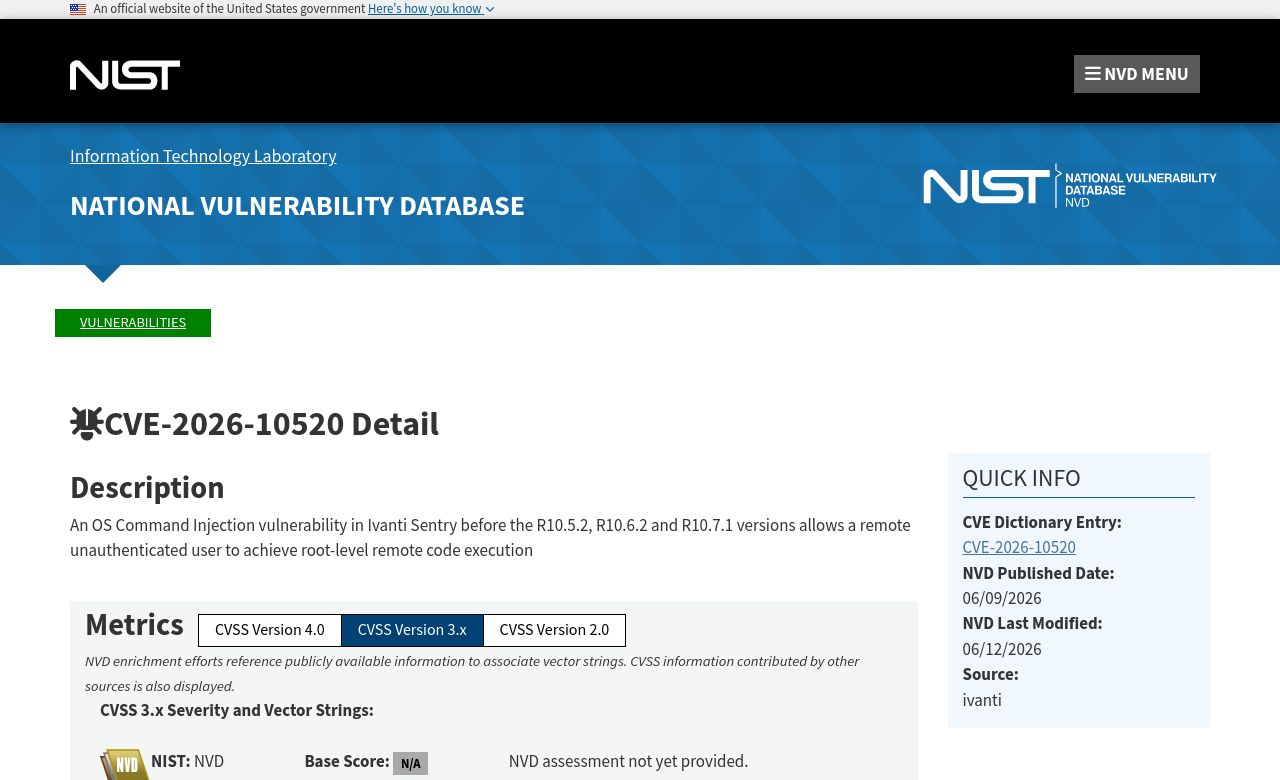
Task: Click the NVD gold badge icon
Action: tap(124, 765)
